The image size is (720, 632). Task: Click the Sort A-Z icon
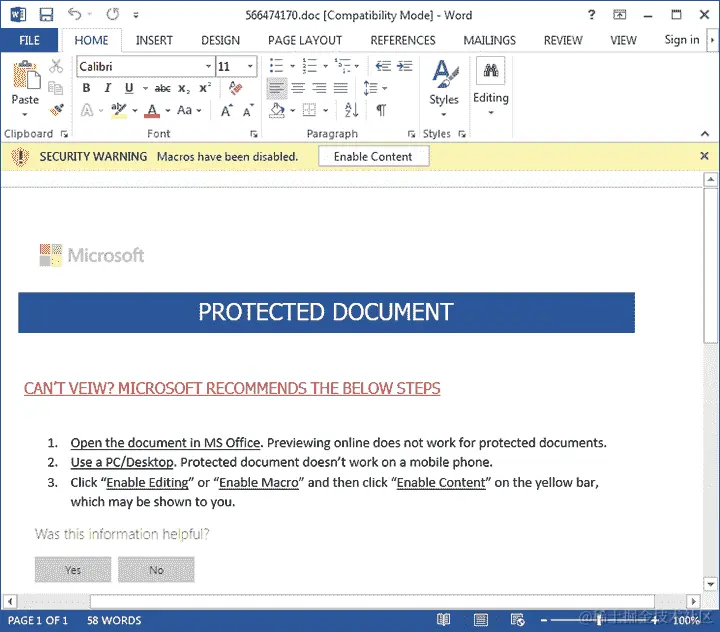[351, 110]
